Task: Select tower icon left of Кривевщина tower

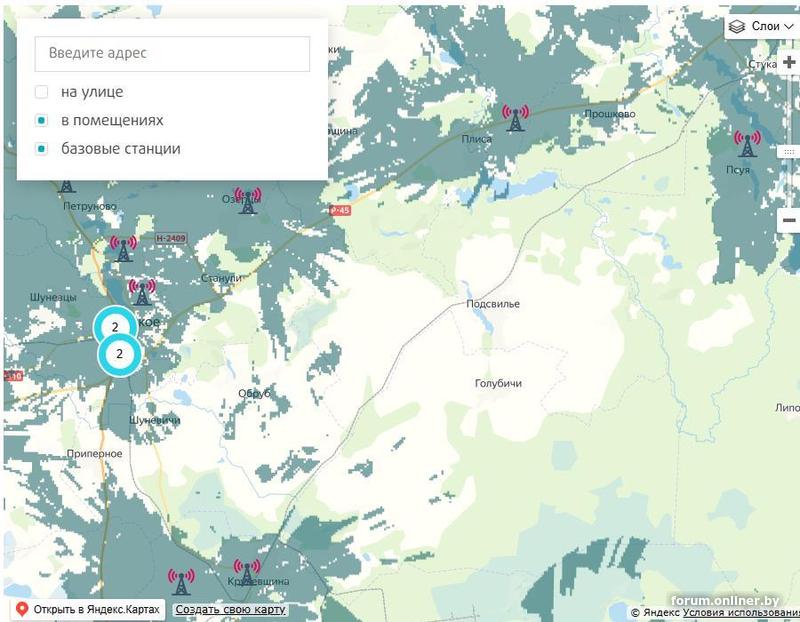Action: pos(181,582)
